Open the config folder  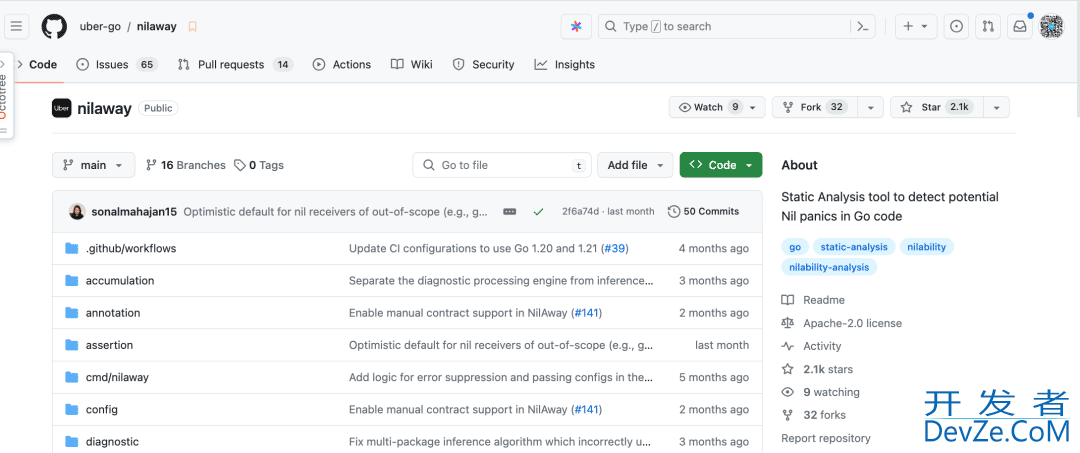pos(102,409)
